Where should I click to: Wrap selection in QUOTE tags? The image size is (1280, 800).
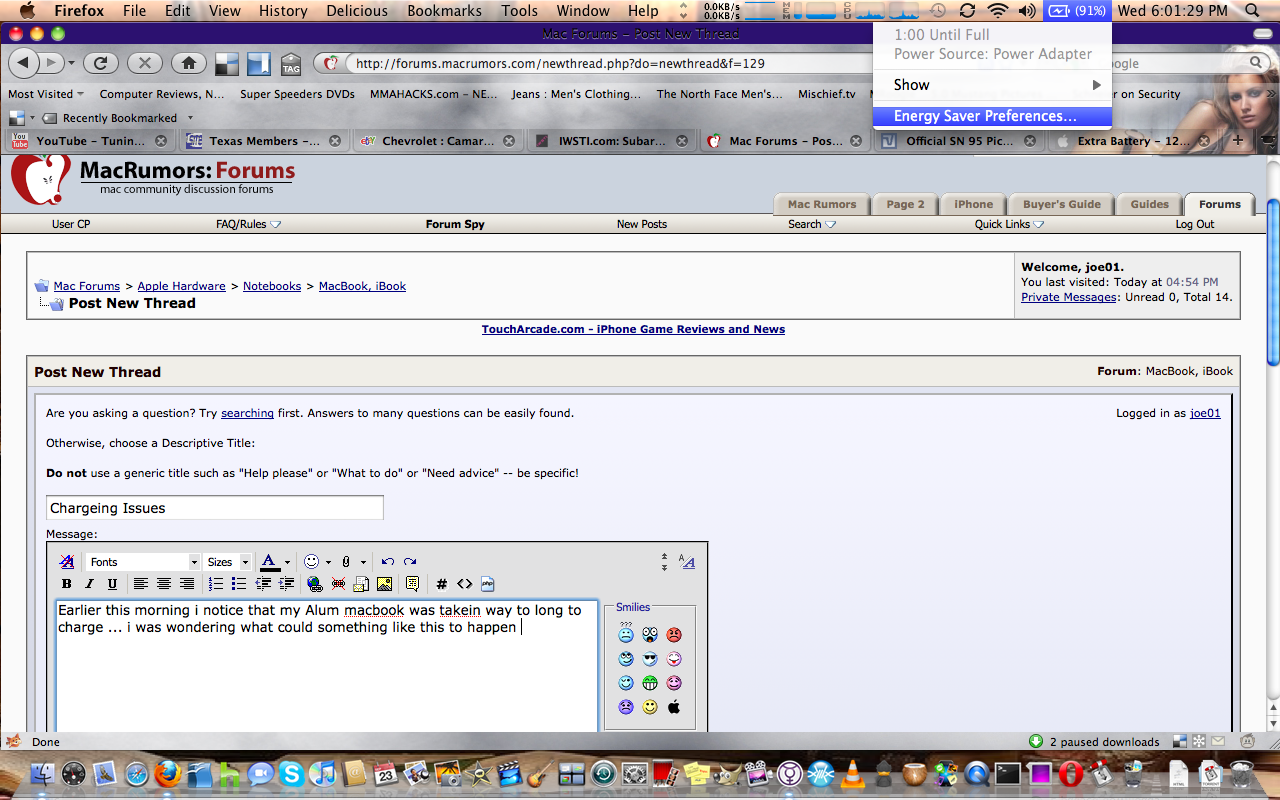[412, 584]
